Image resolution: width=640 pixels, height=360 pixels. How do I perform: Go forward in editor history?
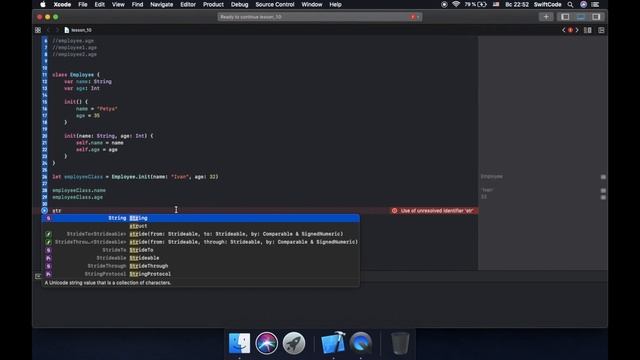(57, 30)
